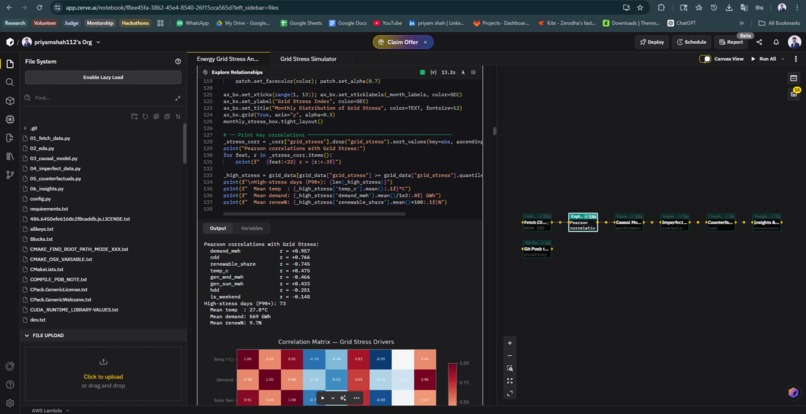This screenshot has width=806, height=414.
Task: Click the browser bookmark star icon
Action: point(640,8)
